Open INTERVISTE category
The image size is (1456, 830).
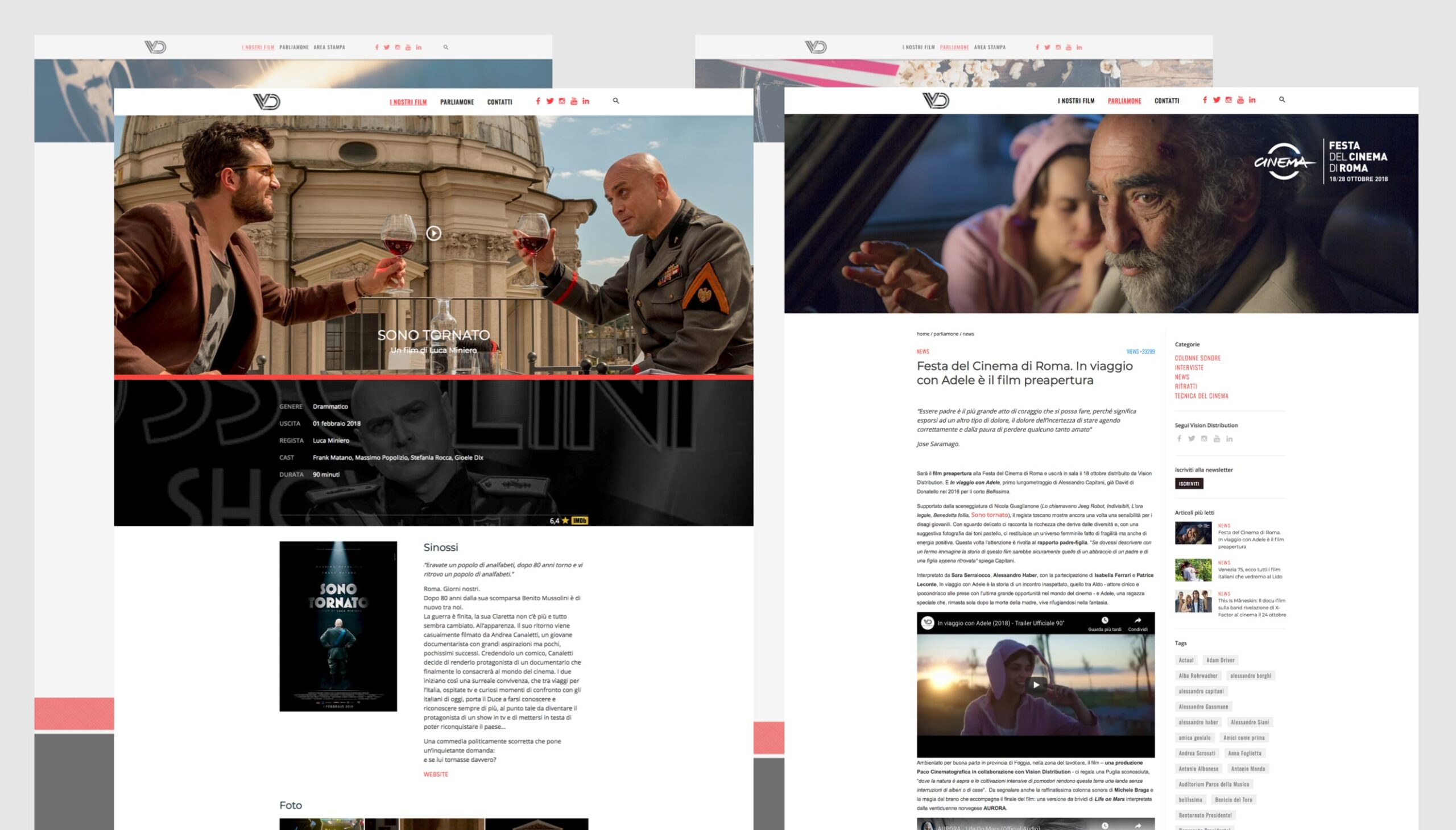[1189, 368]
